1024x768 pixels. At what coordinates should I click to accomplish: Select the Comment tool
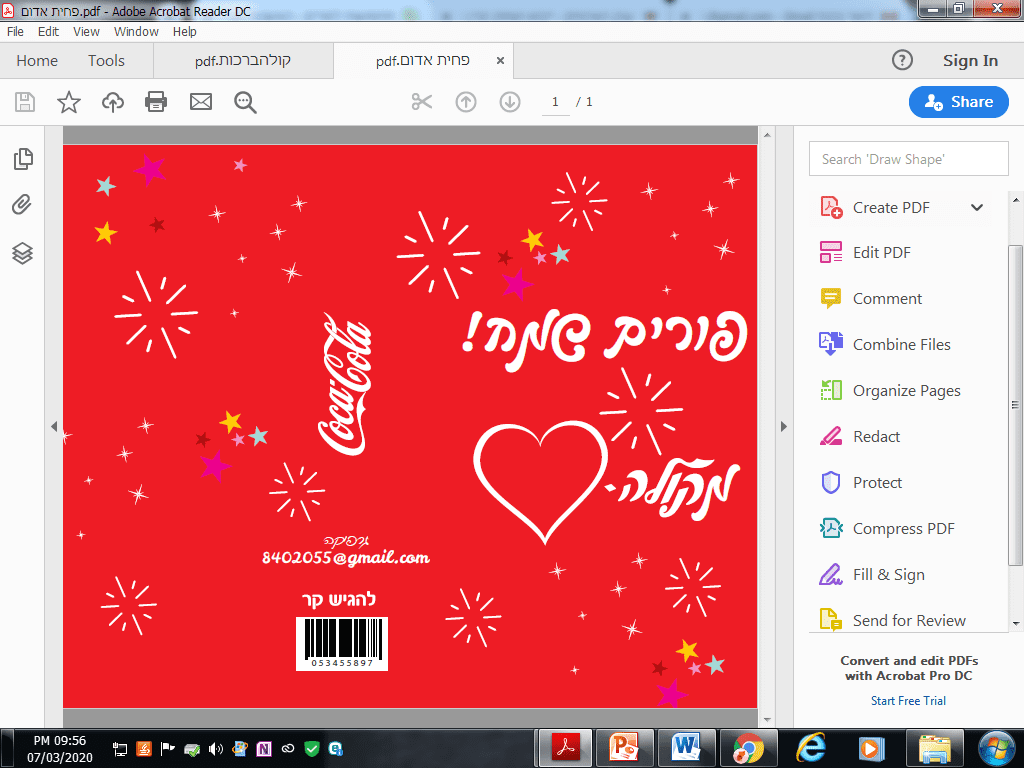(x=886, y=298)
